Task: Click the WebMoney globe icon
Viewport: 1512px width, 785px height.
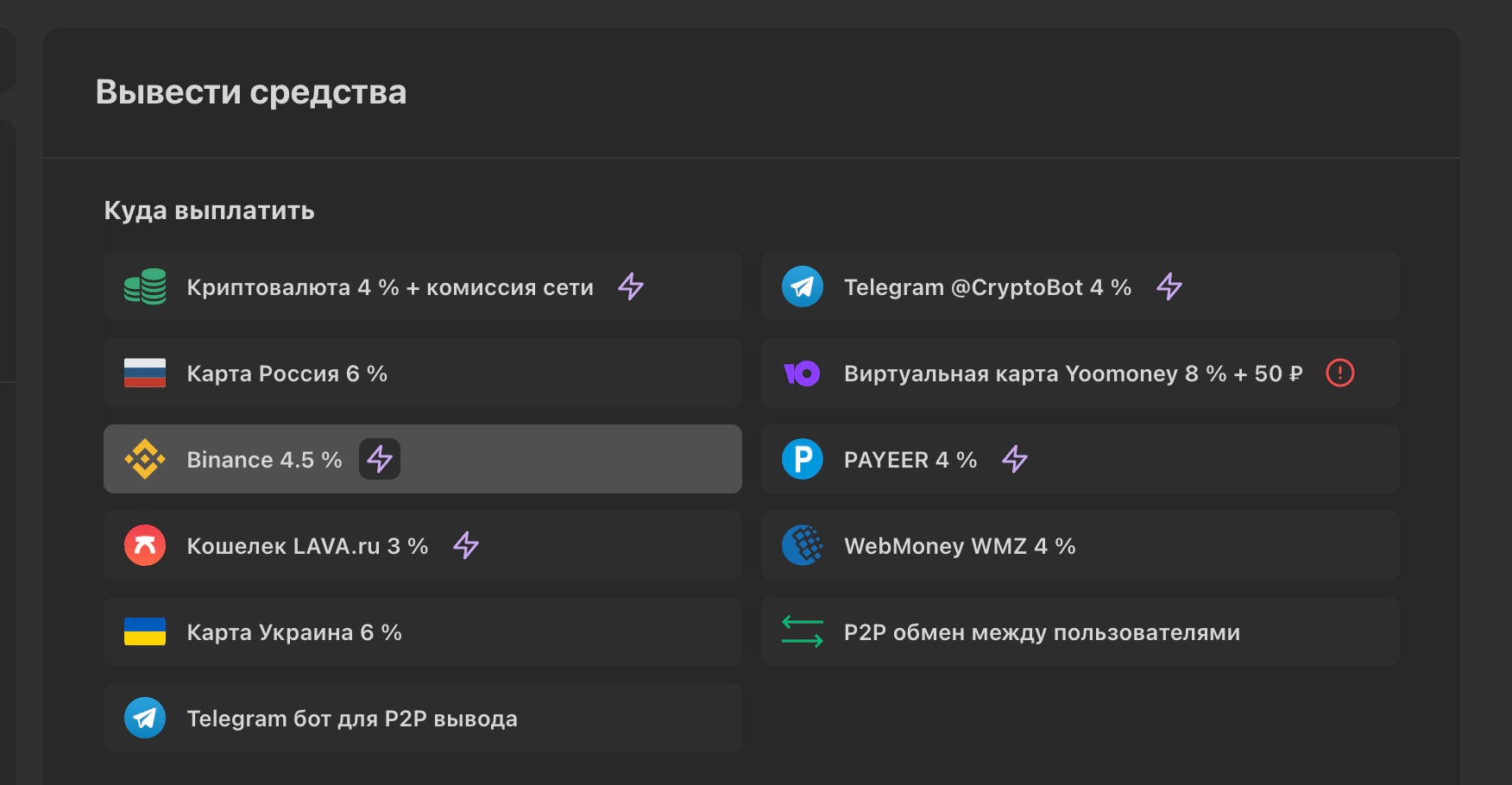Action: point(803,545)
